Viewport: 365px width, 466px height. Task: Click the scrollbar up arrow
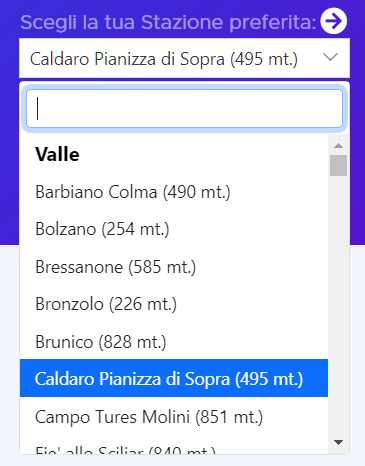tap(338, 145)
